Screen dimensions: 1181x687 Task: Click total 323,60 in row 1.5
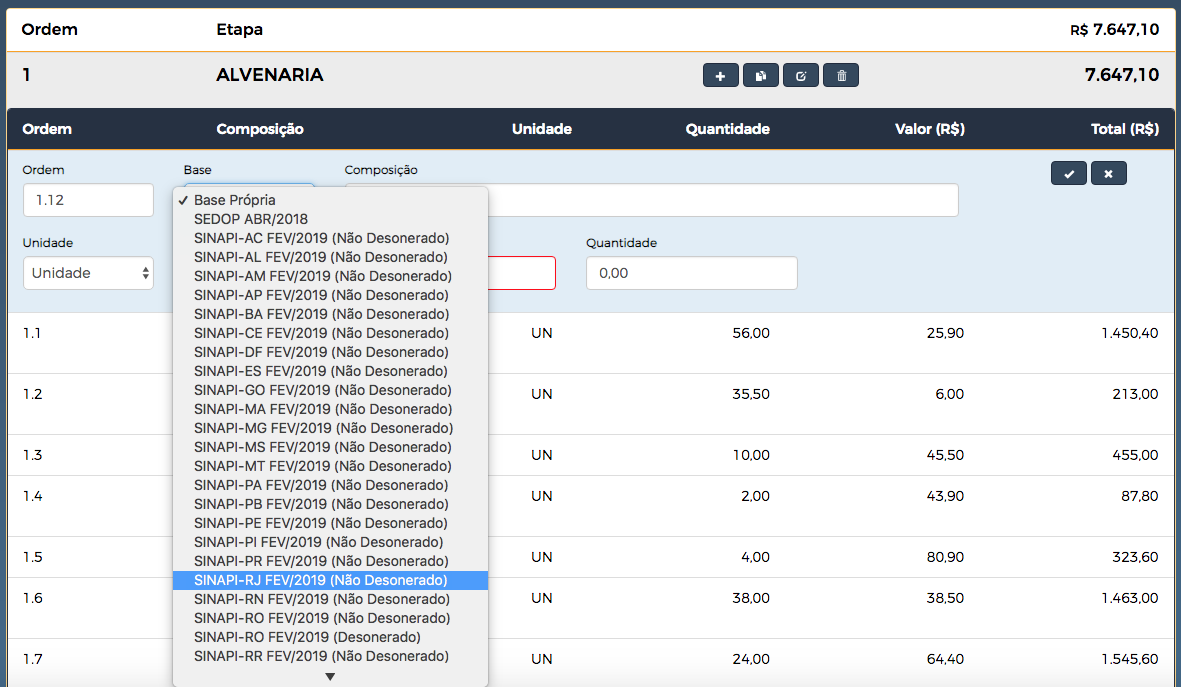(x=1135, y=557)
